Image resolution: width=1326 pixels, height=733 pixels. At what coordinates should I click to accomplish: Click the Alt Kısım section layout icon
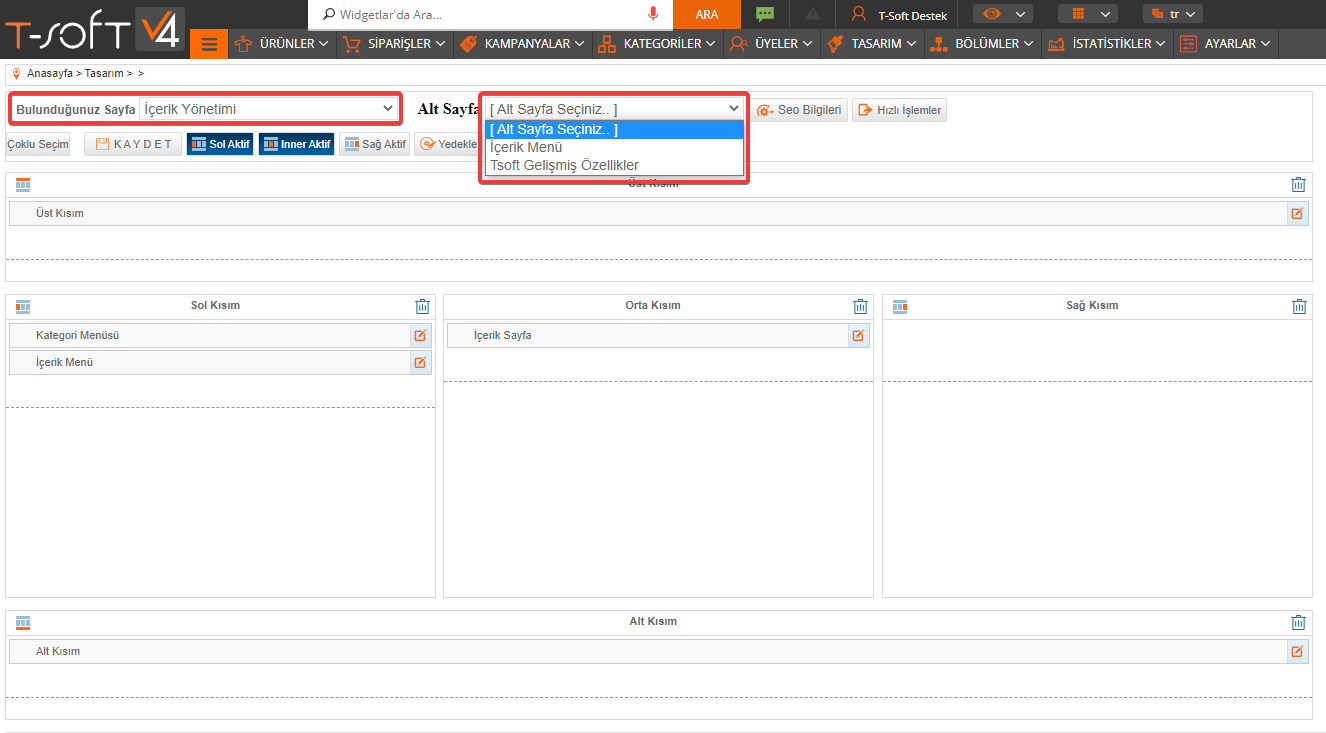coord(23,622)
